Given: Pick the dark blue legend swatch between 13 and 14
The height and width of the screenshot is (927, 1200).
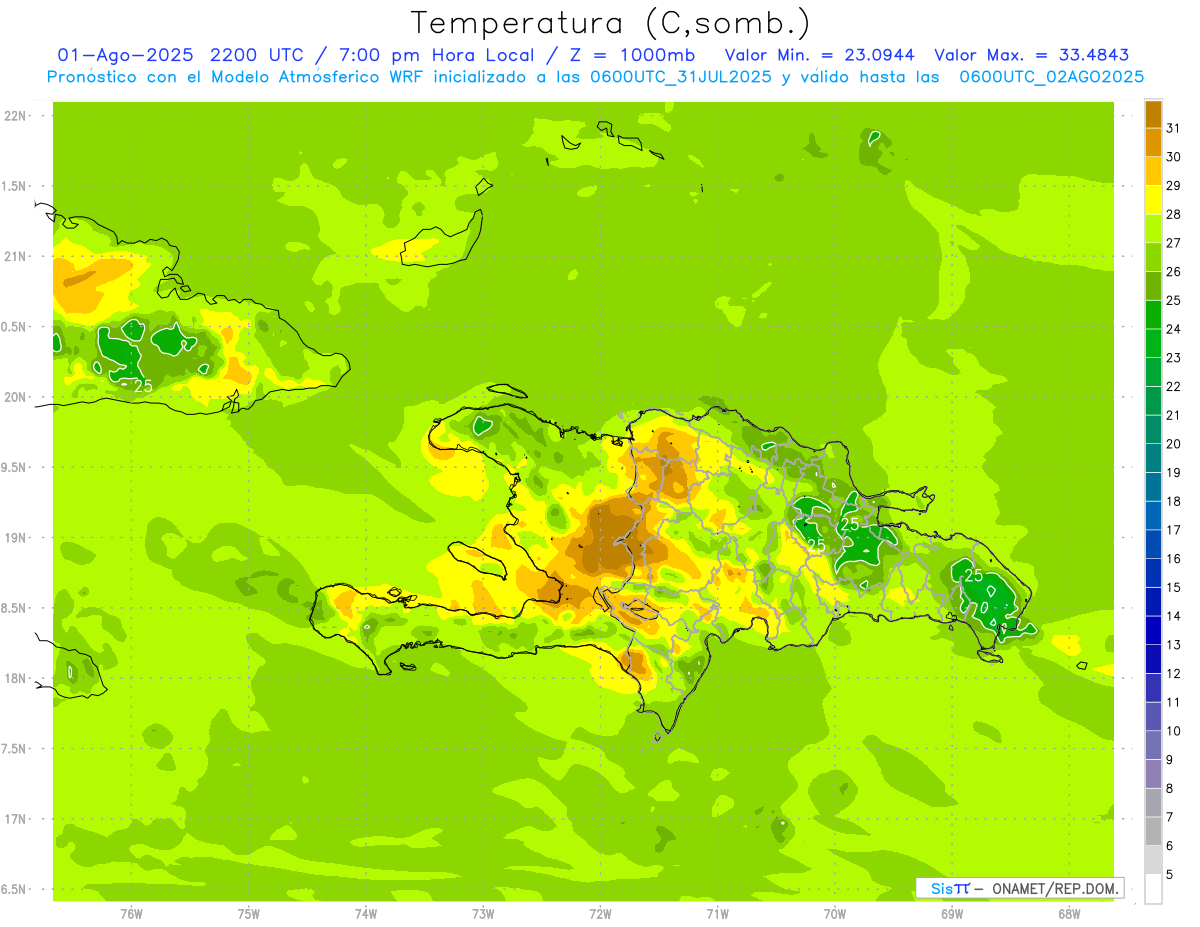Looking at the screenshot, I should pyautogui.click(x=1153, y=630).
